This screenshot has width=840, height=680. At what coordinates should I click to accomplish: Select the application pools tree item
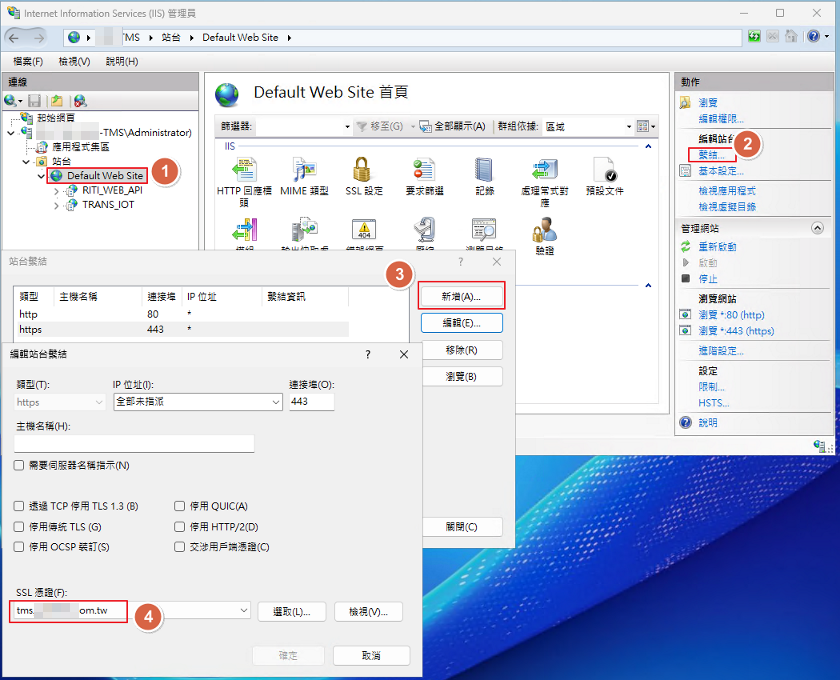tap(80, 146)
